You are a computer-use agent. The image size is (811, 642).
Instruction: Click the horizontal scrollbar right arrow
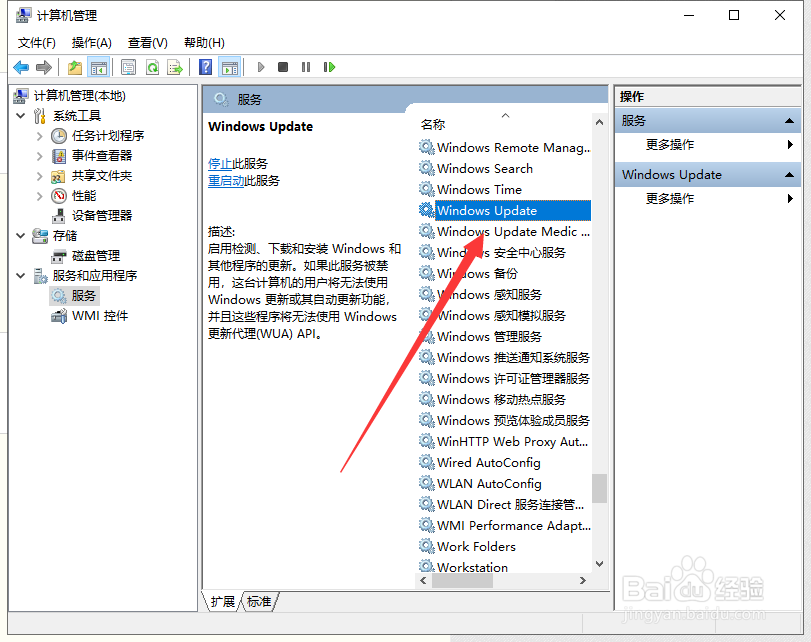coord(583,580)
